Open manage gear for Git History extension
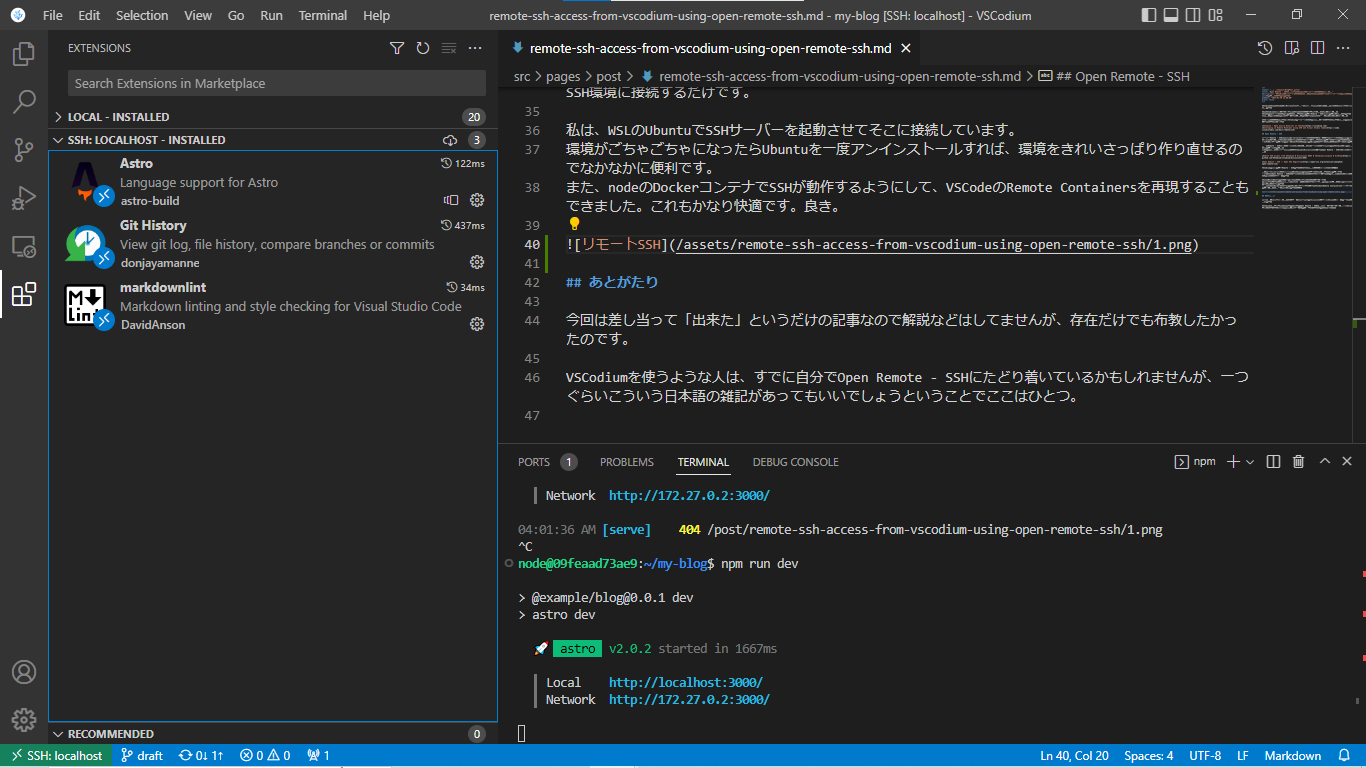The image size is (1366, 768). click(477, 262)
